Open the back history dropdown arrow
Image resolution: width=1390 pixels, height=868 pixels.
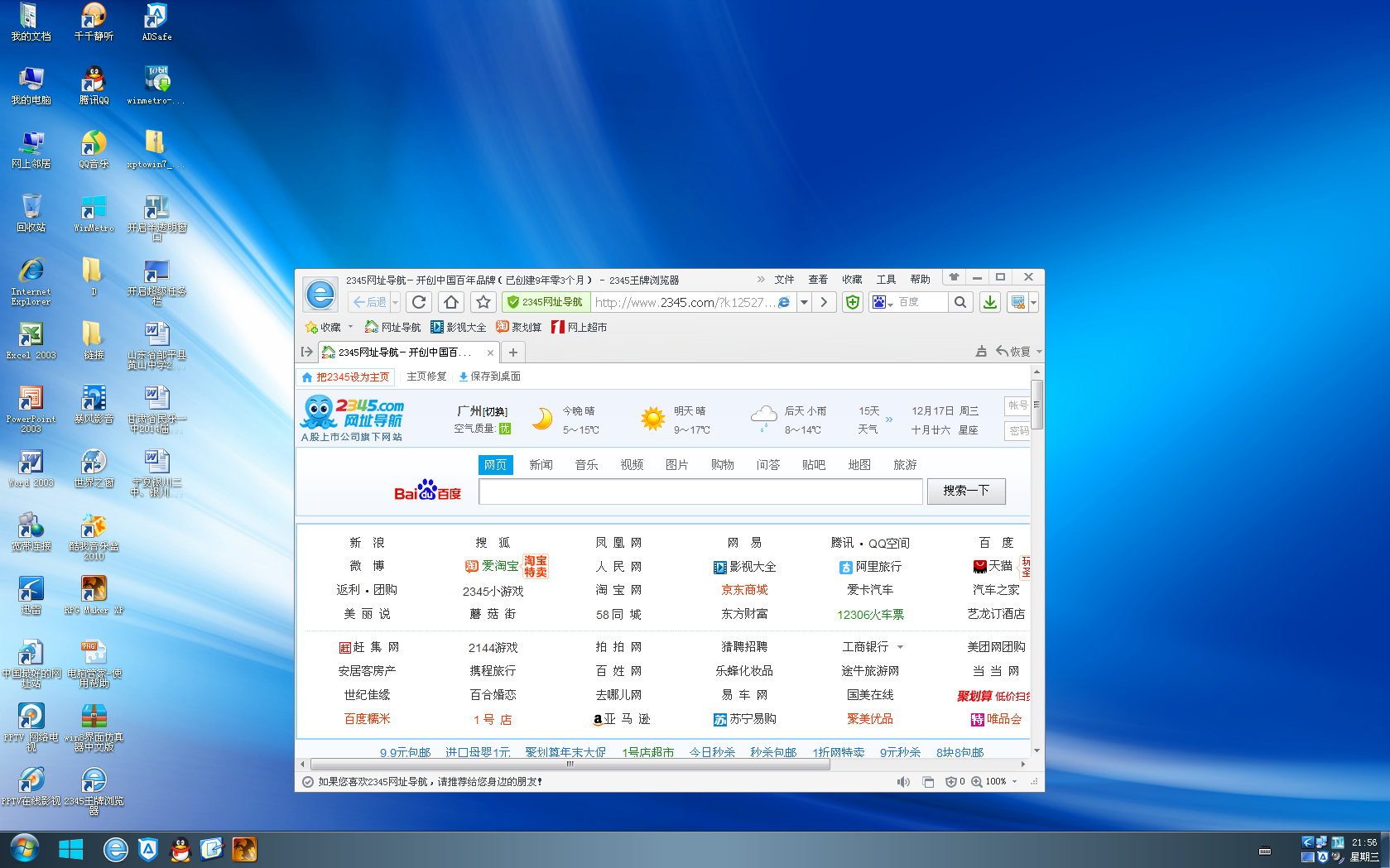coord(396,302)
